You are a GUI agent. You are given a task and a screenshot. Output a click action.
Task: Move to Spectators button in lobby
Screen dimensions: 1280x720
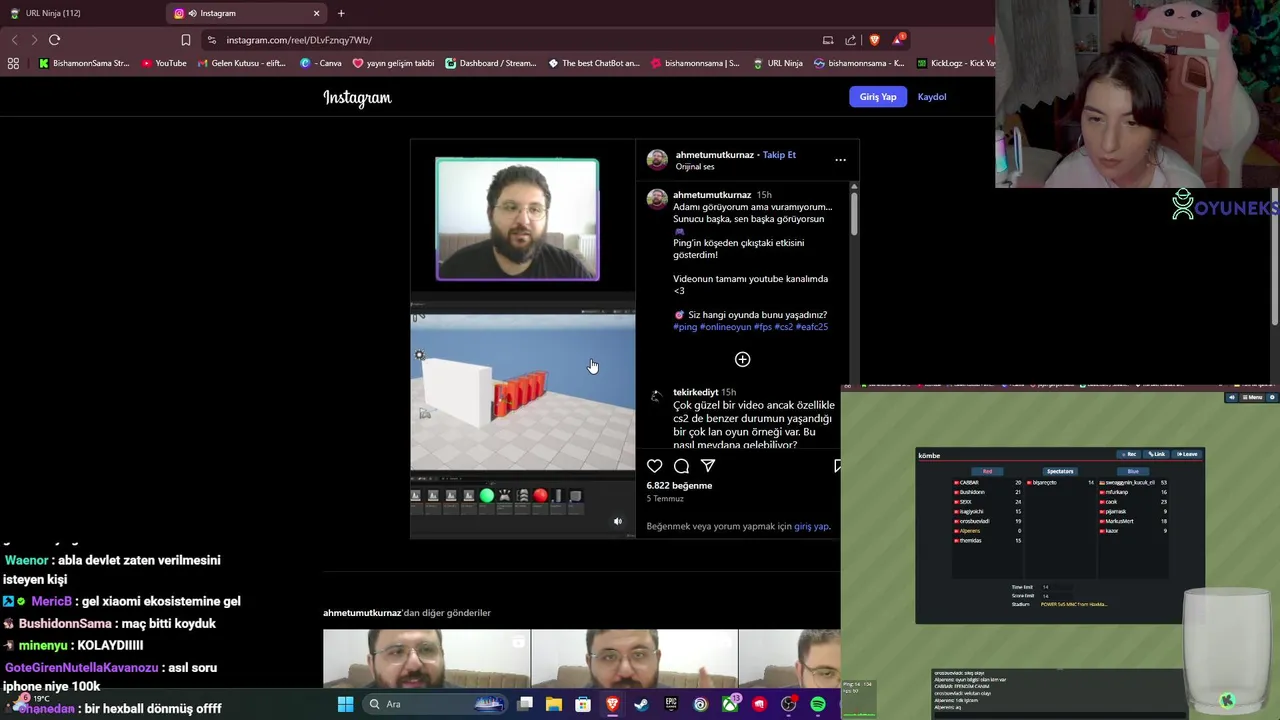[x=1059, y=471]
